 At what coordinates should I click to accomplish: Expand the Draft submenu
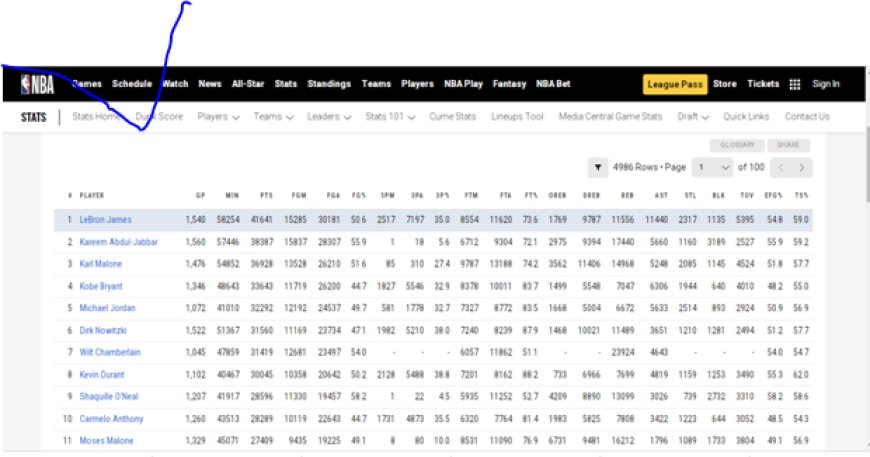click(692, 116)
